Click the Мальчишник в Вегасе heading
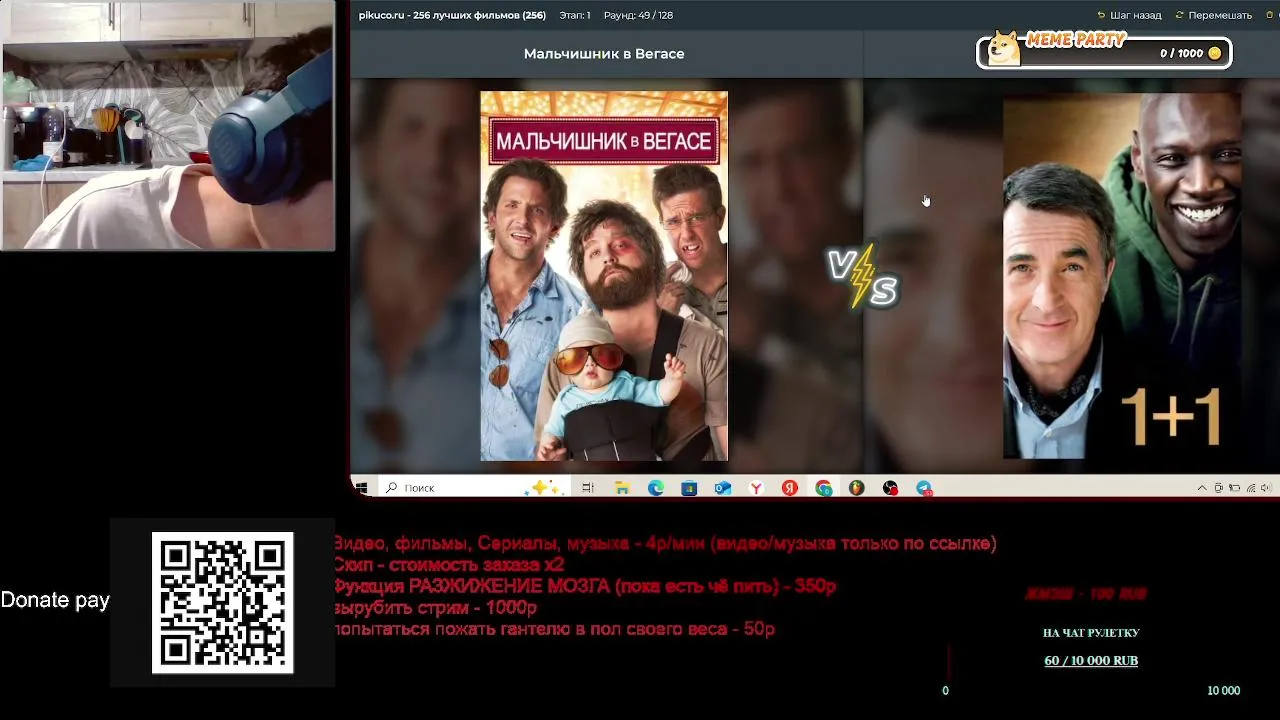Viewport: 1280px width, 720px height. tap(604, 54)
